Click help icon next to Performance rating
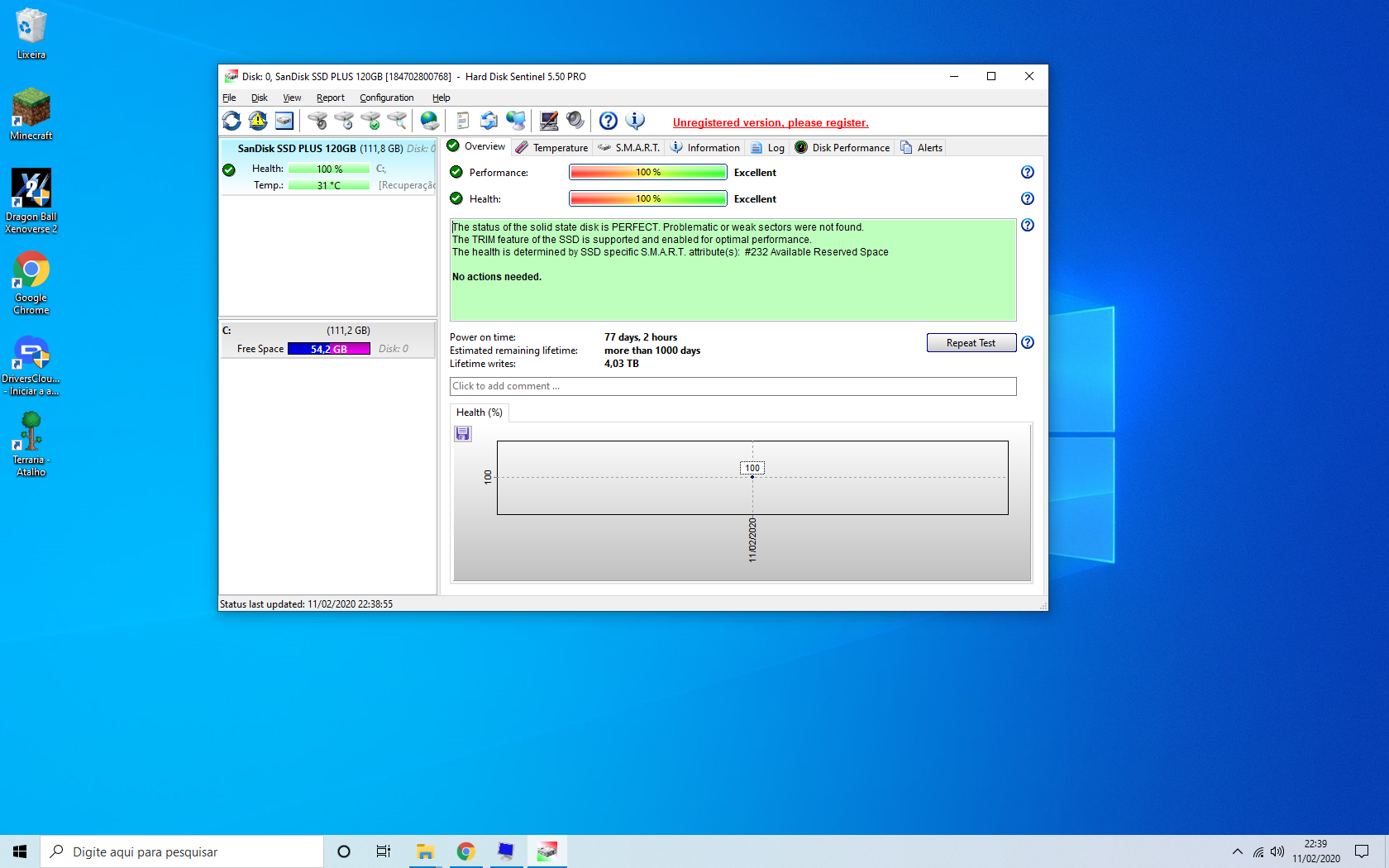The image size is (1389, 868). point(1028,172)
